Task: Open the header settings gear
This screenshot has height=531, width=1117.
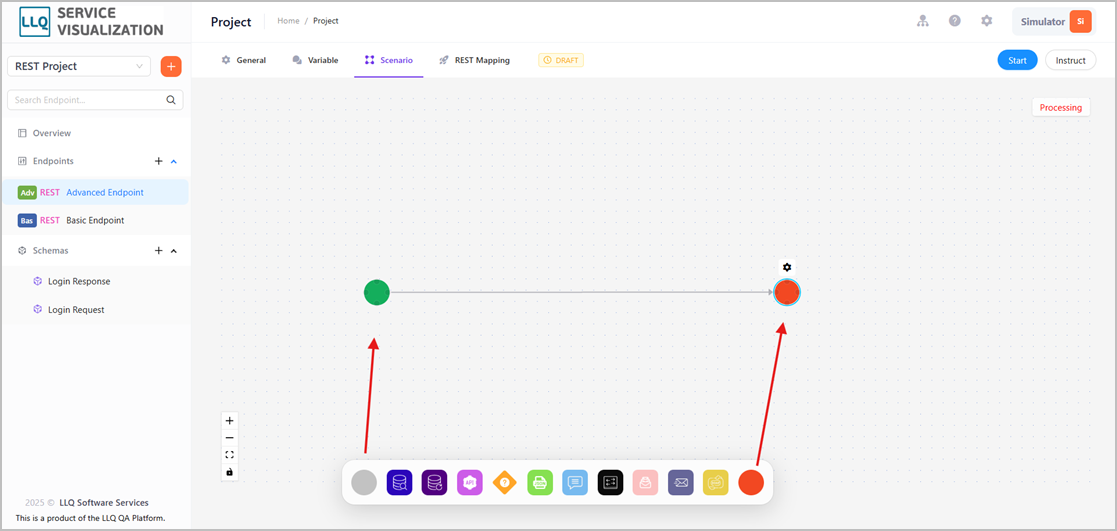Action: [987, 21]
